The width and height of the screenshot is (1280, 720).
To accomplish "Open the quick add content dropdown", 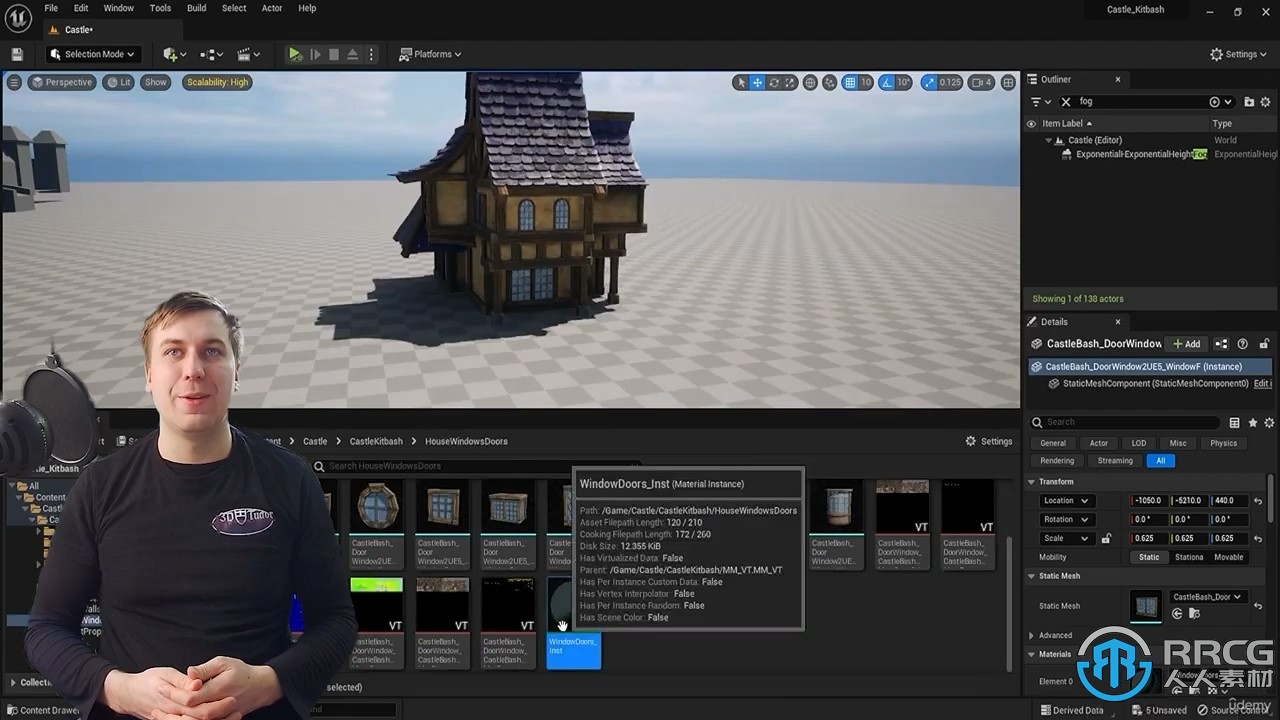I will (174, 54).
